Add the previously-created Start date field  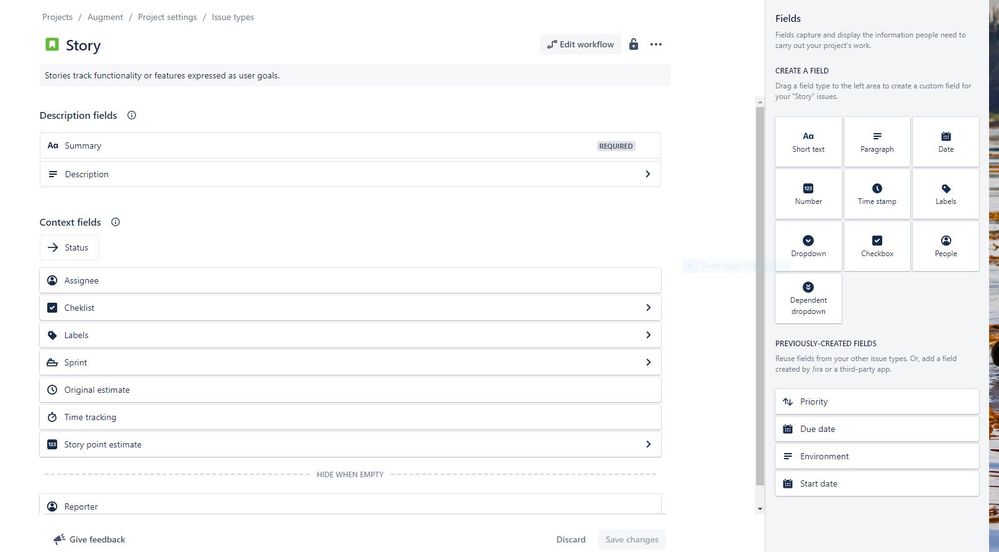coord(877,484)
